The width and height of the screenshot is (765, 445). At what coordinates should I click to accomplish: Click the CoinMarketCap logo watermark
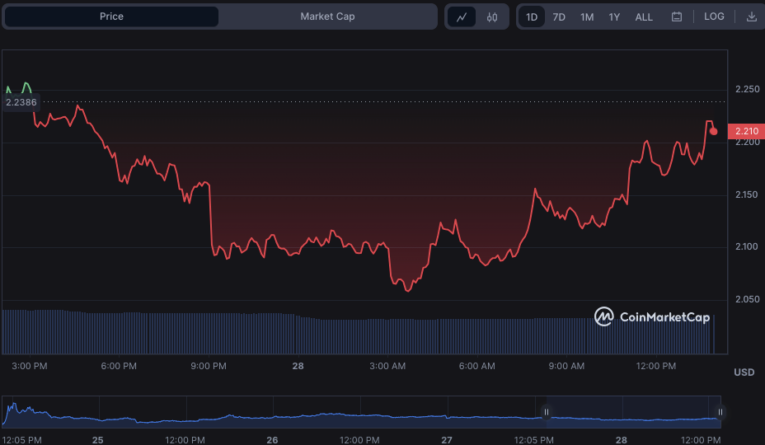pos(652,317)
